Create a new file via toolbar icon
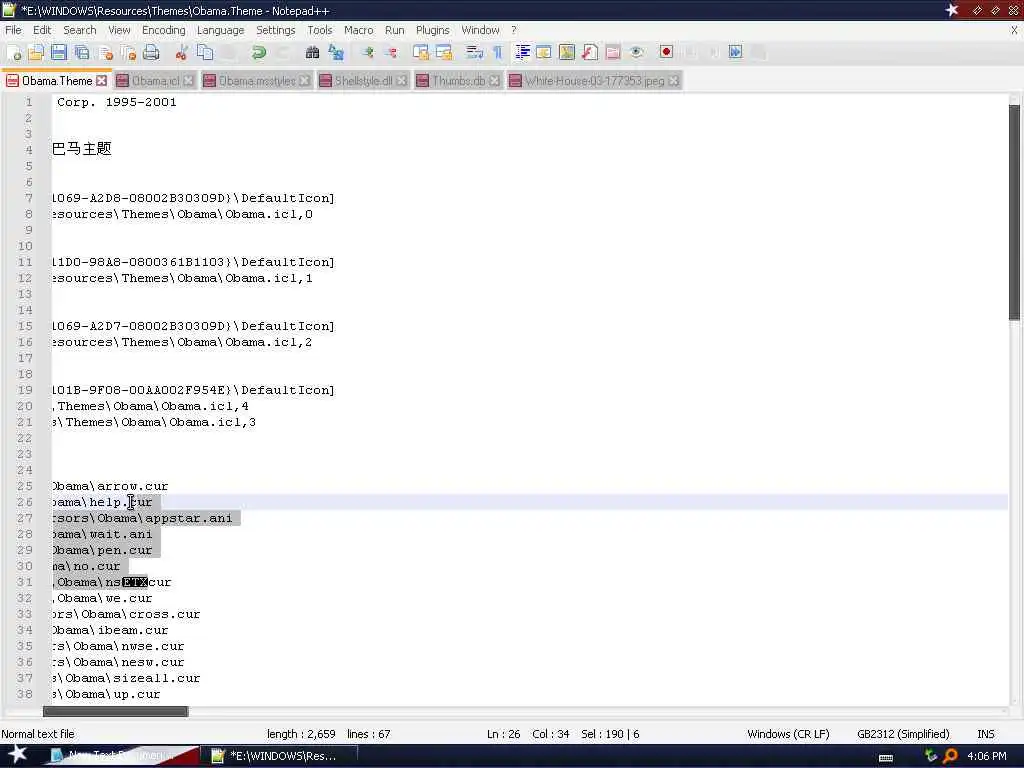This screenshot has width=1024, height=768. click(x=14, y=53)
